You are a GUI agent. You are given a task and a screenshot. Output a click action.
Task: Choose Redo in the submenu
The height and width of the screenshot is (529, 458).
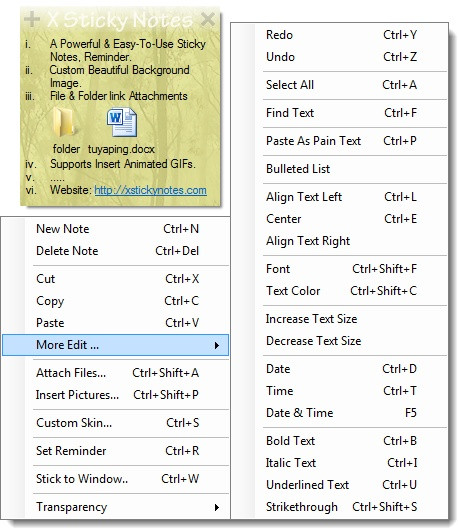point(339,35)
